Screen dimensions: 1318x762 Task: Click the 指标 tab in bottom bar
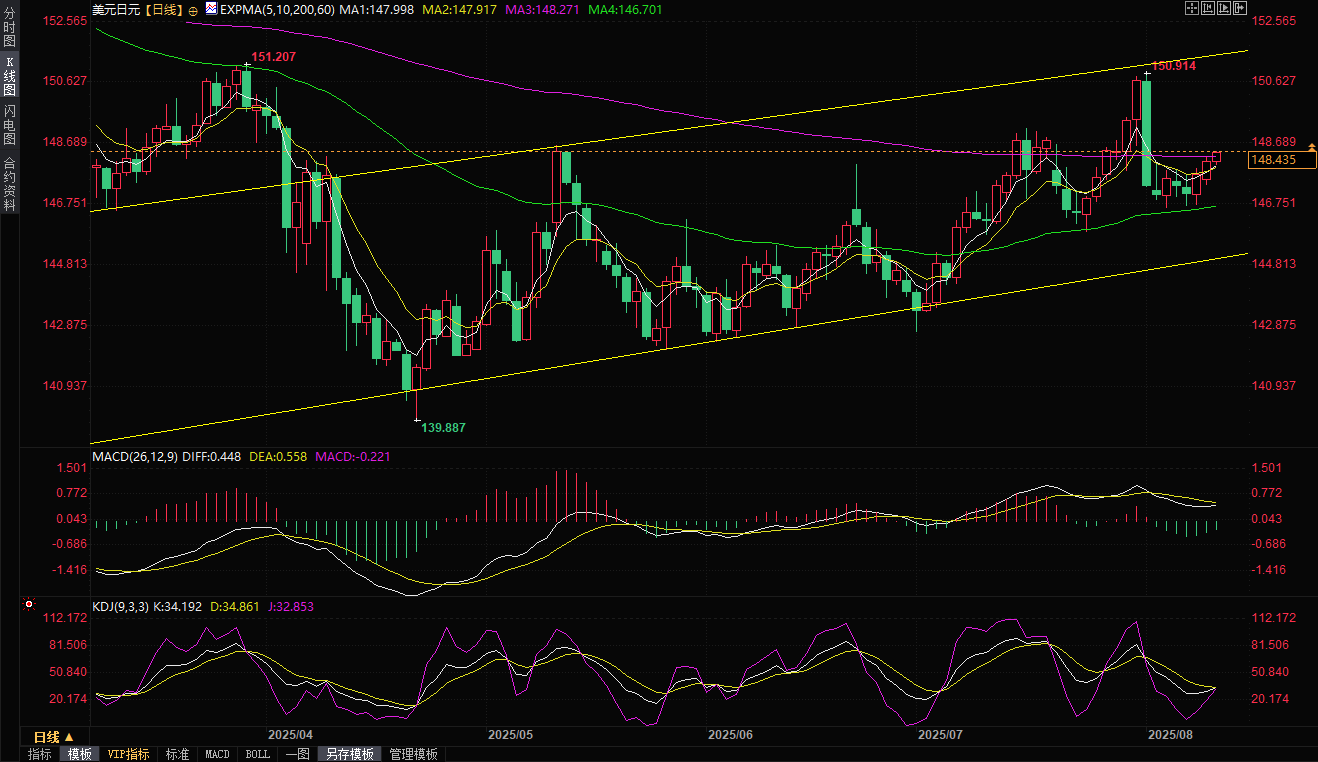pyautogui.click(x=40, y=754)
